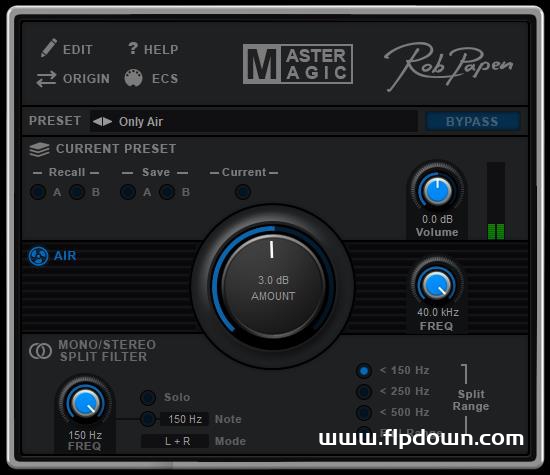This screenshot has width=550, height=475.
Task: Toggle the Solo button
Action: [148, 397]
